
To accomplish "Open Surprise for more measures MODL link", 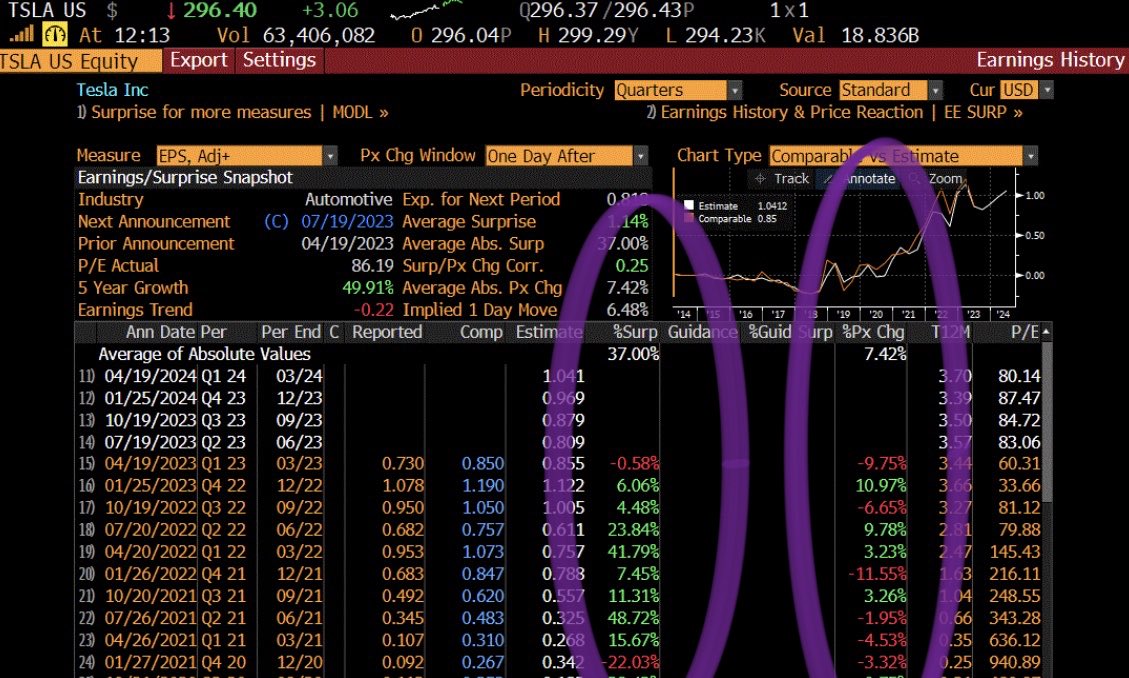I will pyautogui.click(x=233, y=112).
